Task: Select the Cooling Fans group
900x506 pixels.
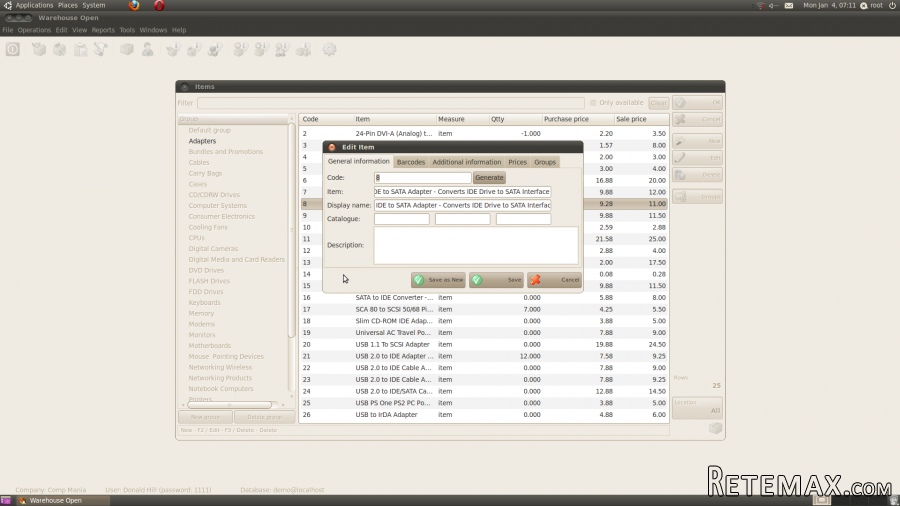Action: pyautogui.click(x=208, y=227)
